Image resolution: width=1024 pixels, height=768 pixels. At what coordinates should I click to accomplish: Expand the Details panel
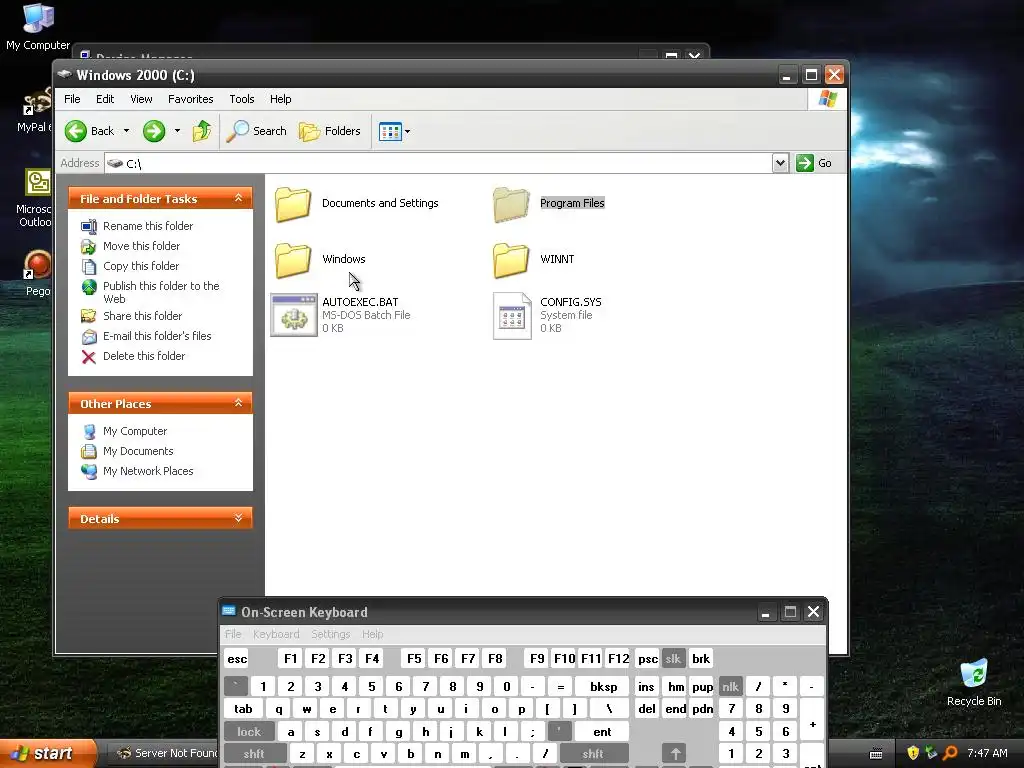238,519
